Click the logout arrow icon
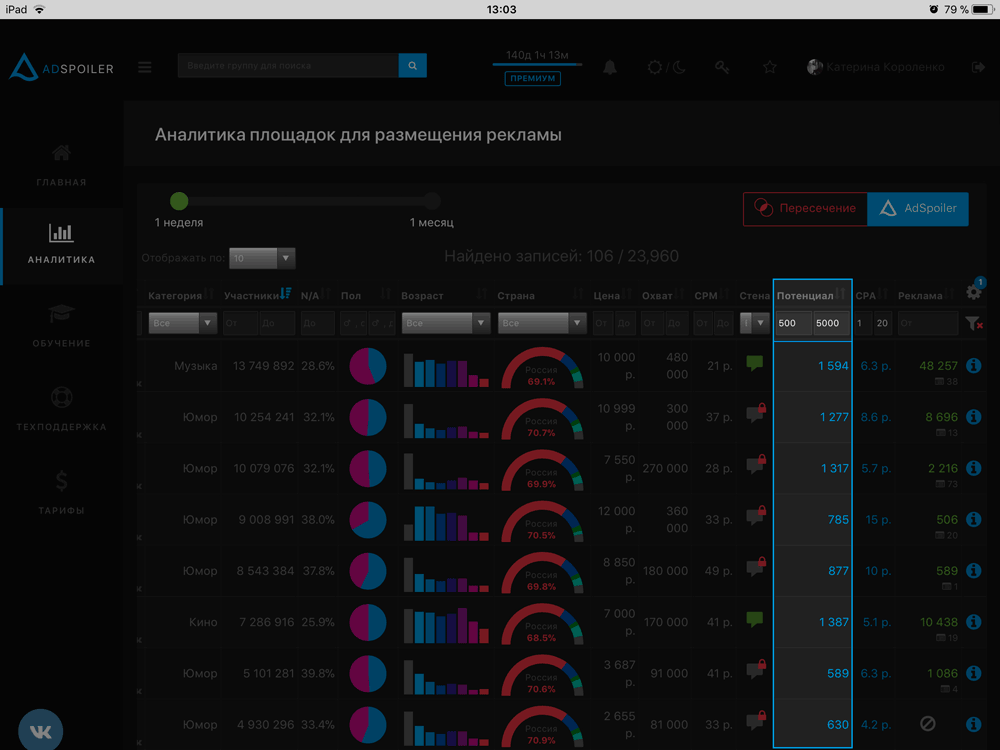The width and height of the screenshot is (1000, 750). [977, 67]
